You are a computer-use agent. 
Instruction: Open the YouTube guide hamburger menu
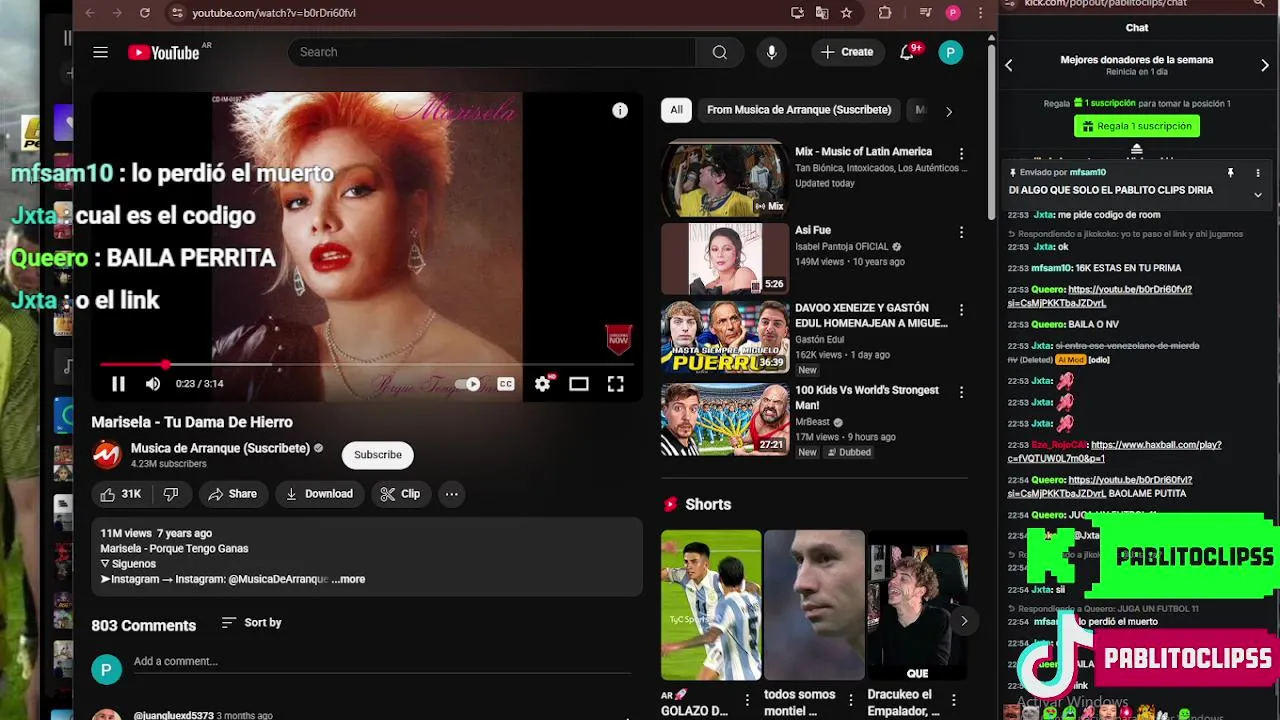coord(100,52)
